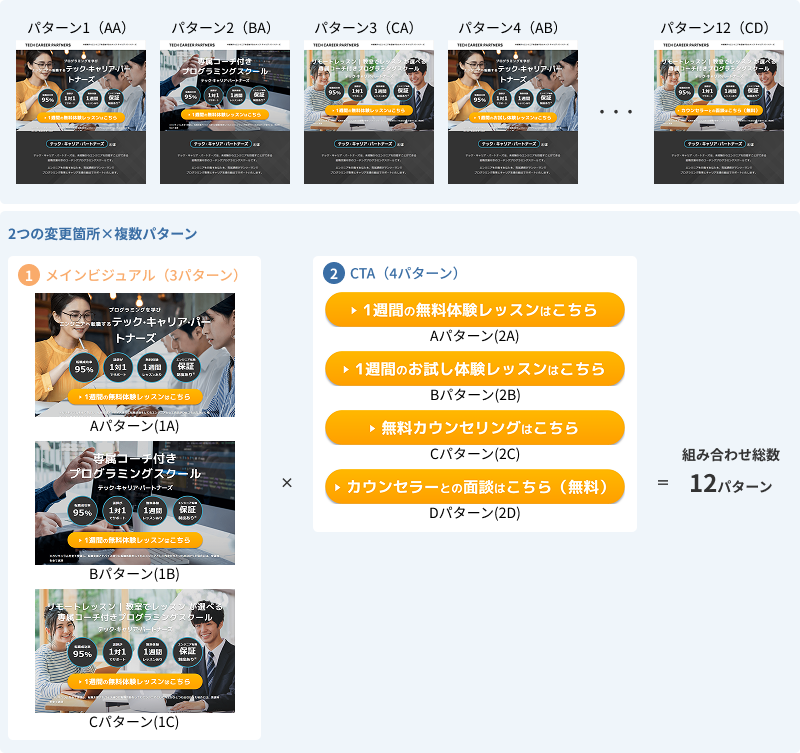The width and height of the screenshot is (800, 753).
Task: Click the orange CTA in パターン4 thumbnail
Action: coord(513,117)
